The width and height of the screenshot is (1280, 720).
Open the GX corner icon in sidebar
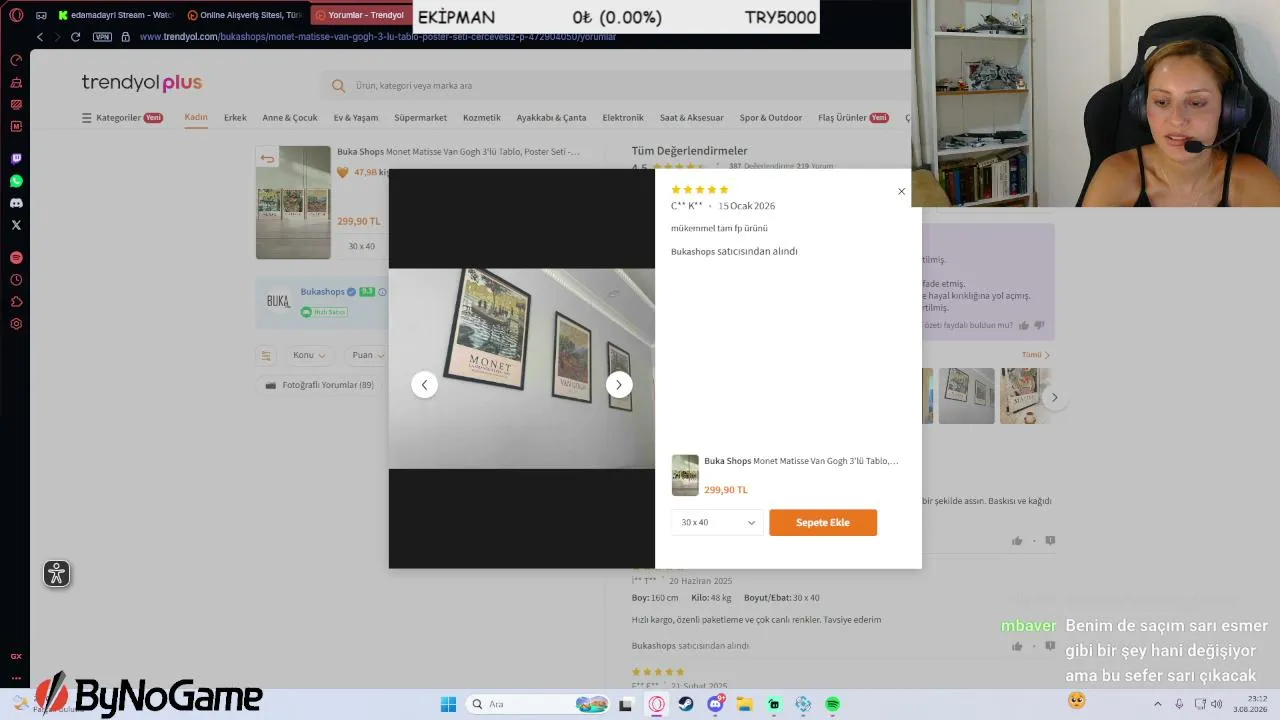click(x=16, y=657)
